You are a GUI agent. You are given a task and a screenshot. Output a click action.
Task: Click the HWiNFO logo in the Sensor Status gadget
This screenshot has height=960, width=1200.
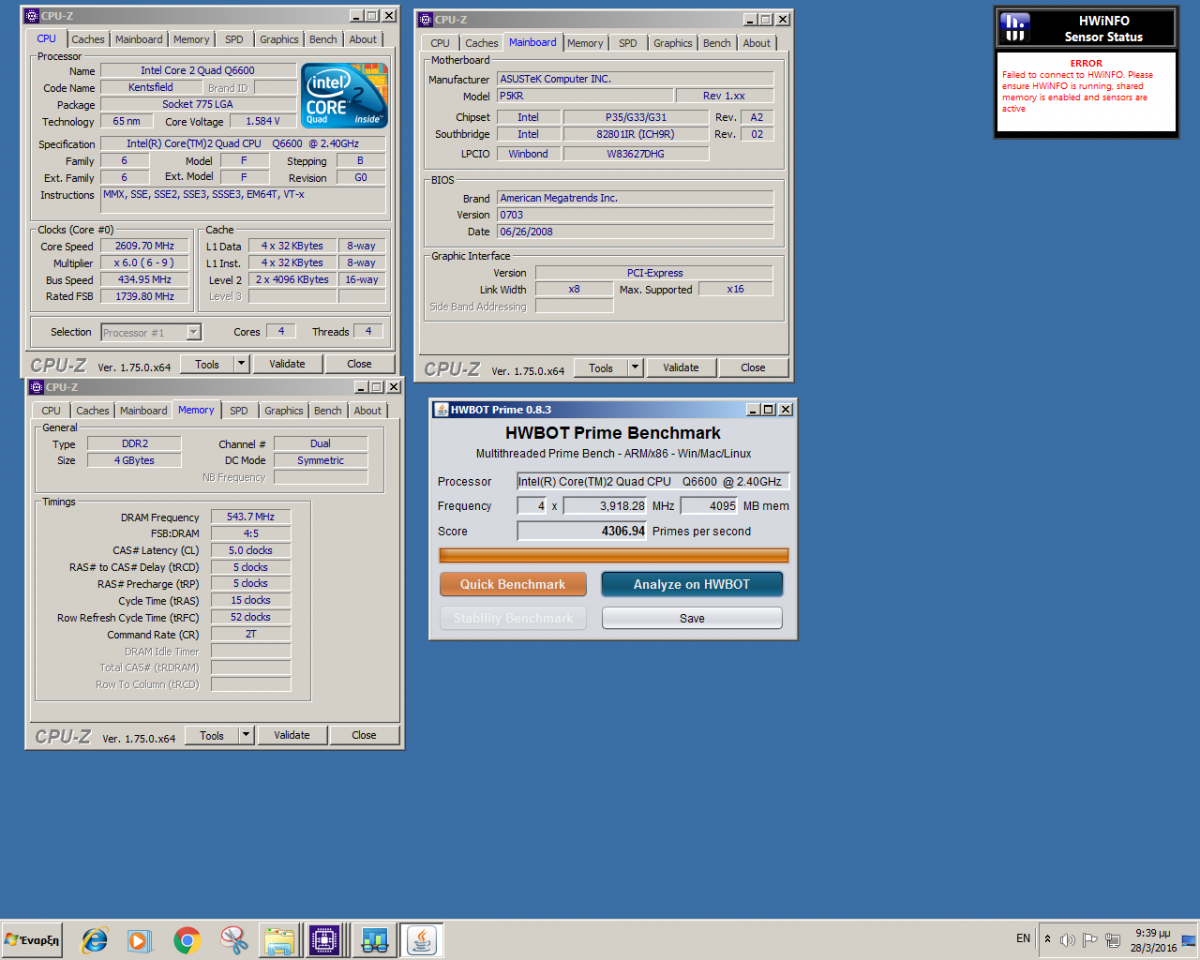click(1016, 27)
